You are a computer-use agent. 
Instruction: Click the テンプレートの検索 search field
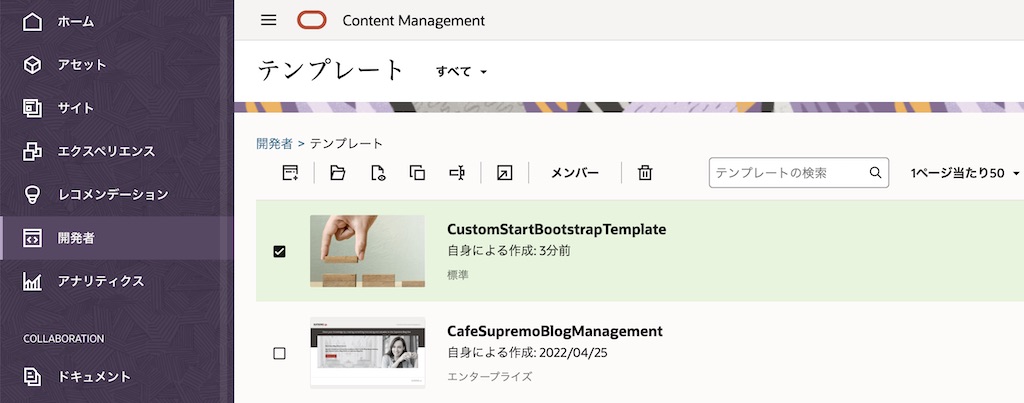(788, 173)
